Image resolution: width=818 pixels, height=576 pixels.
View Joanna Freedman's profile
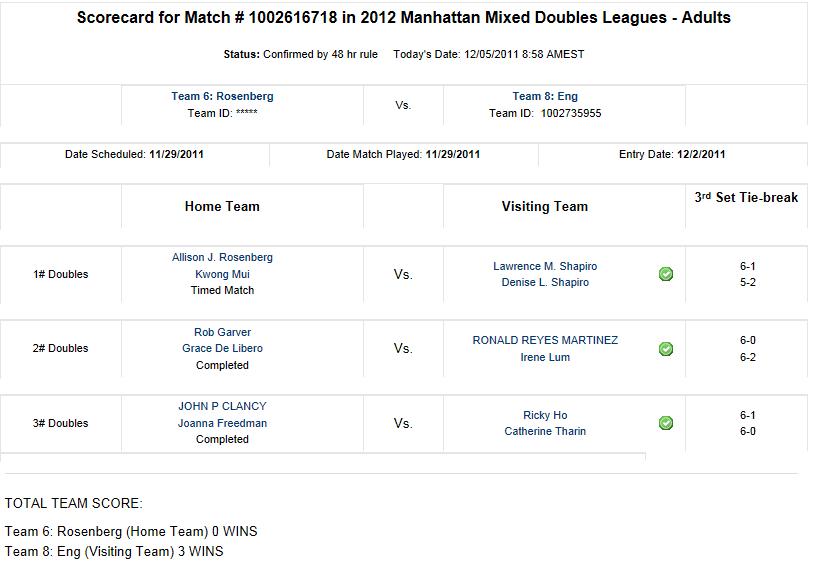coord(222,423)
